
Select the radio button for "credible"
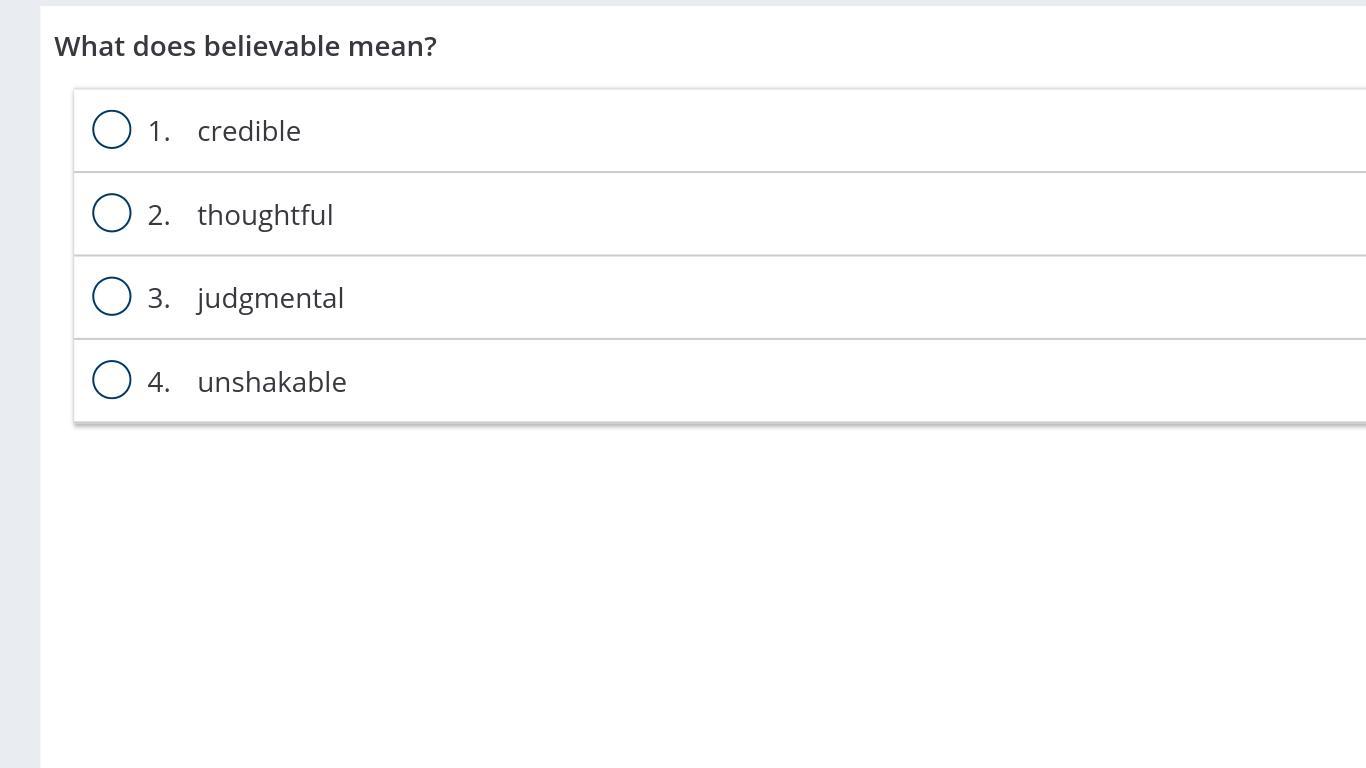tap(112, 130)
